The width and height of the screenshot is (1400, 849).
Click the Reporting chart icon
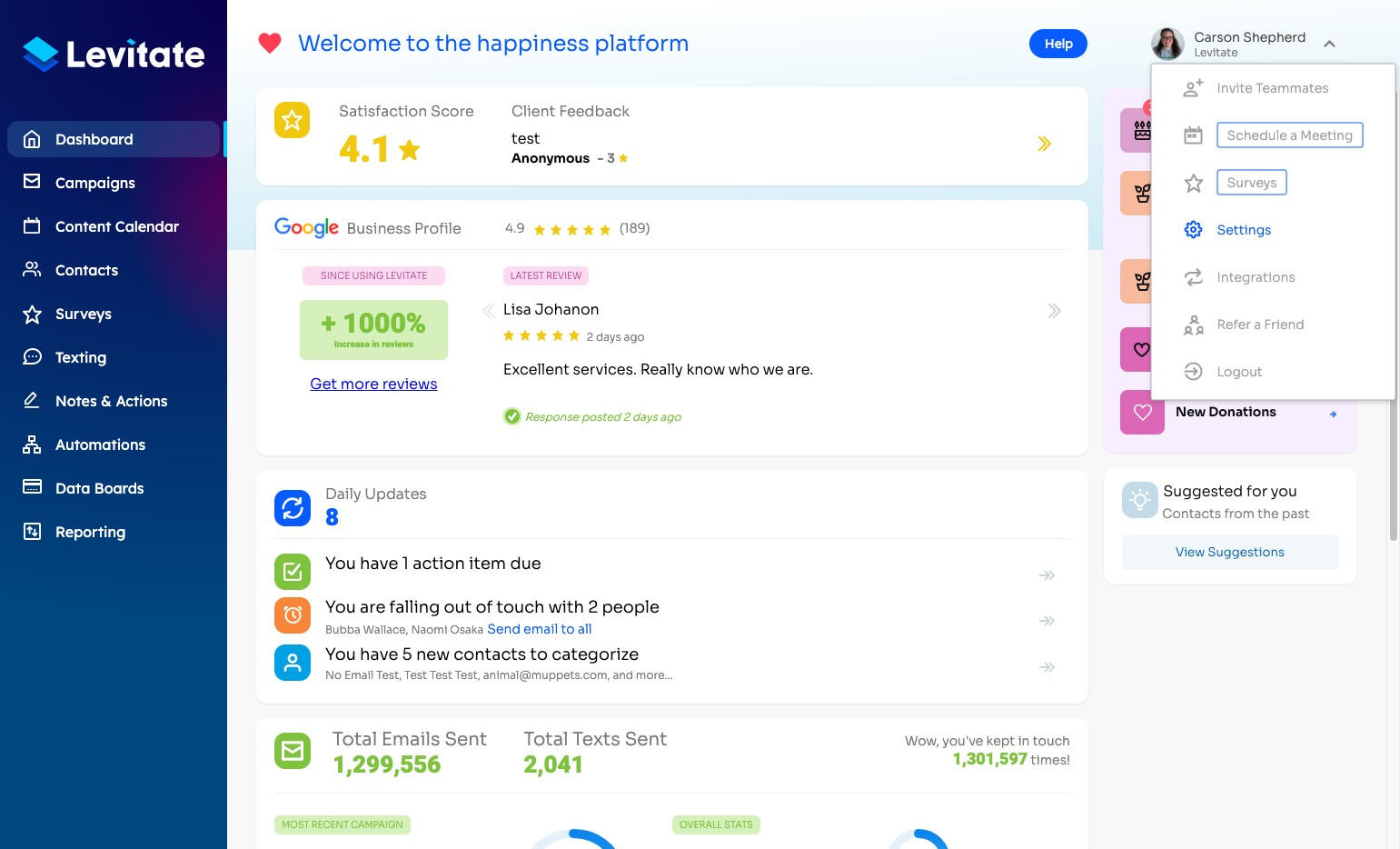click(32, 531)
